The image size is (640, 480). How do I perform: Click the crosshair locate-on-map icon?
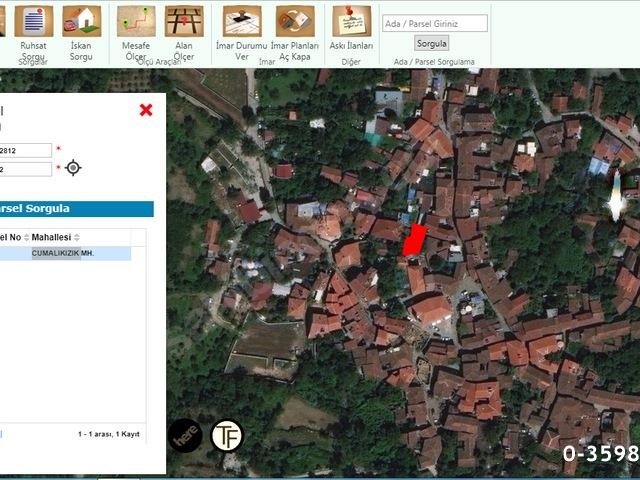click(x=73, y=168)
